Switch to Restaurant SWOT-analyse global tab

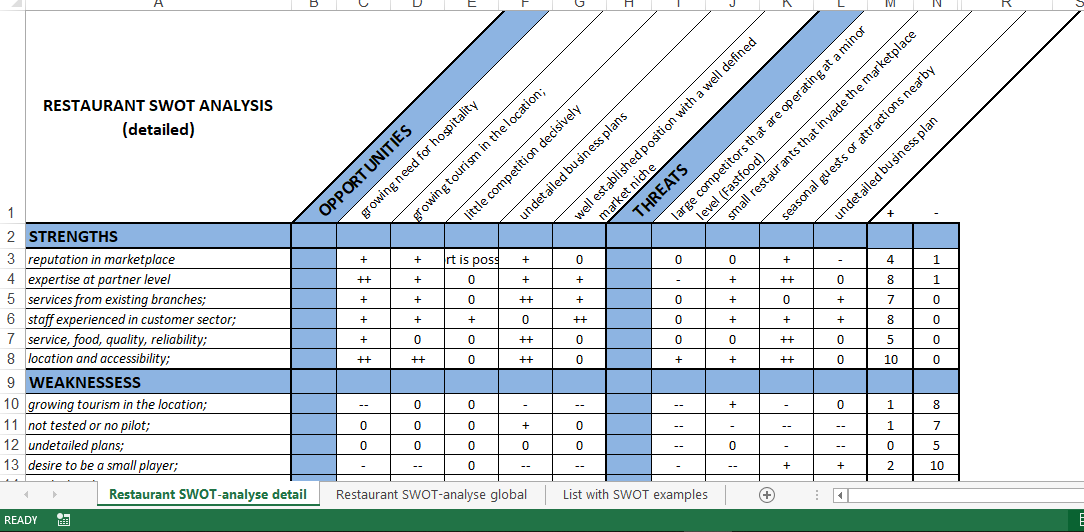pyautogui.click(x=432, y=494)
